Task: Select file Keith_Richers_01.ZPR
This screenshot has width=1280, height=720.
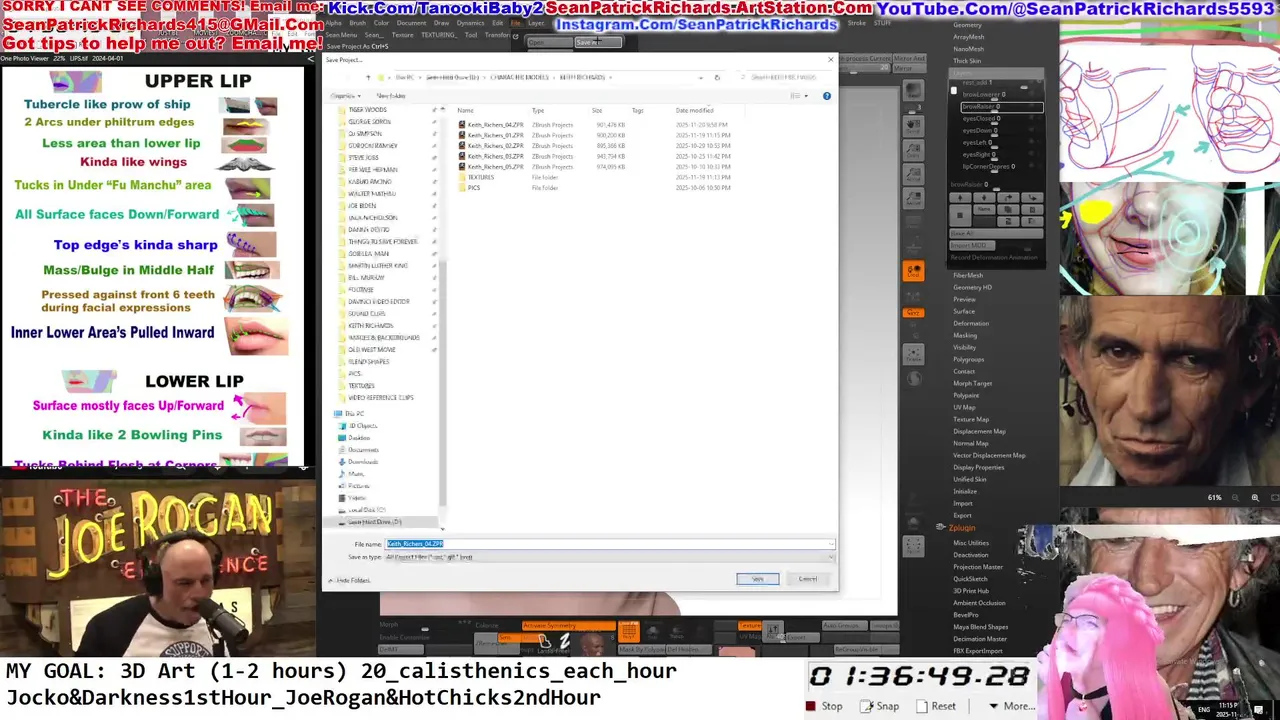Action: coord(495,135)
